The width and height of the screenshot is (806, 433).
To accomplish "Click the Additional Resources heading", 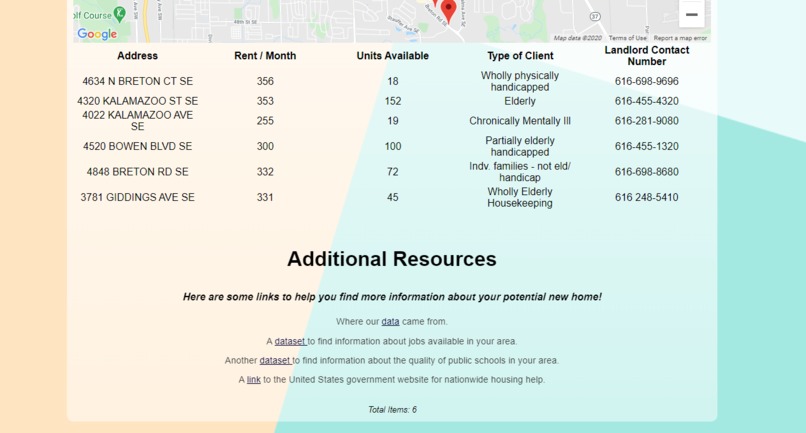I will [392, 259].
